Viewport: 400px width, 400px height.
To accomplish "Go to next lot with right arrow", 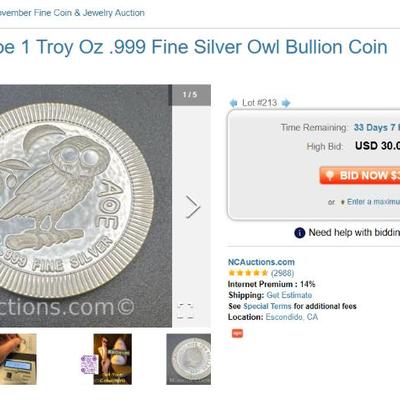I will click(286, 103).
